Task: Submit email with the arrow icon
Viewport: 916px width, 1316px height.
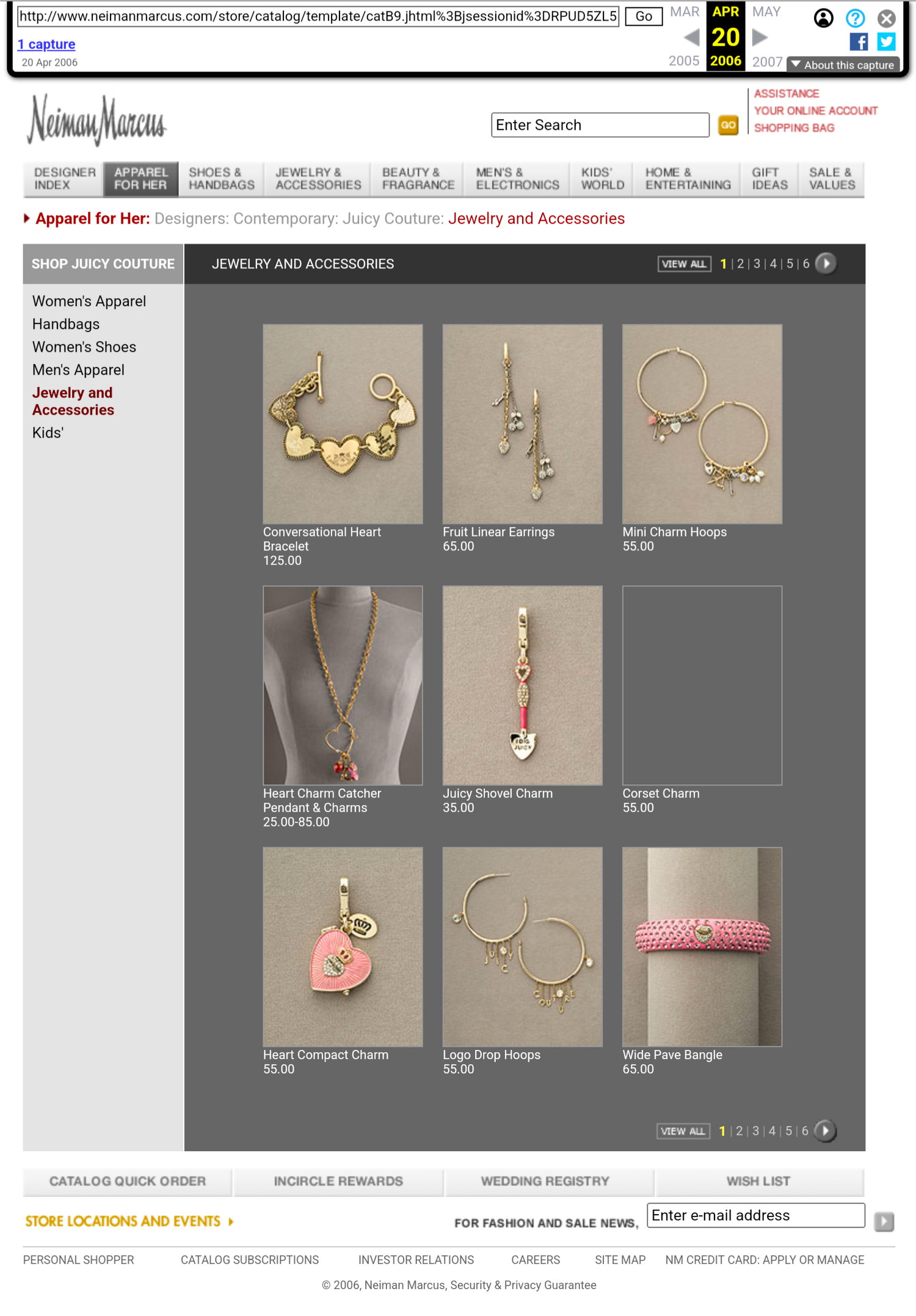Action: click(x=884, y=1221)
